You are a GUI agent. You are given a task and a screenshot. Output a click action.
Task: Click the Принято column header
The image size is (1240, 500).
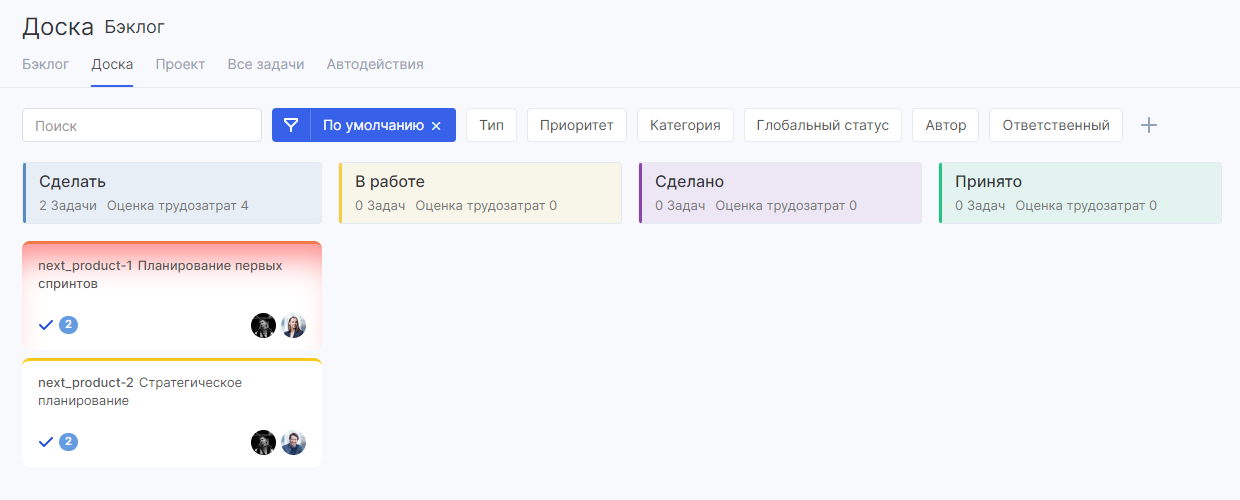pos(1080,193)
